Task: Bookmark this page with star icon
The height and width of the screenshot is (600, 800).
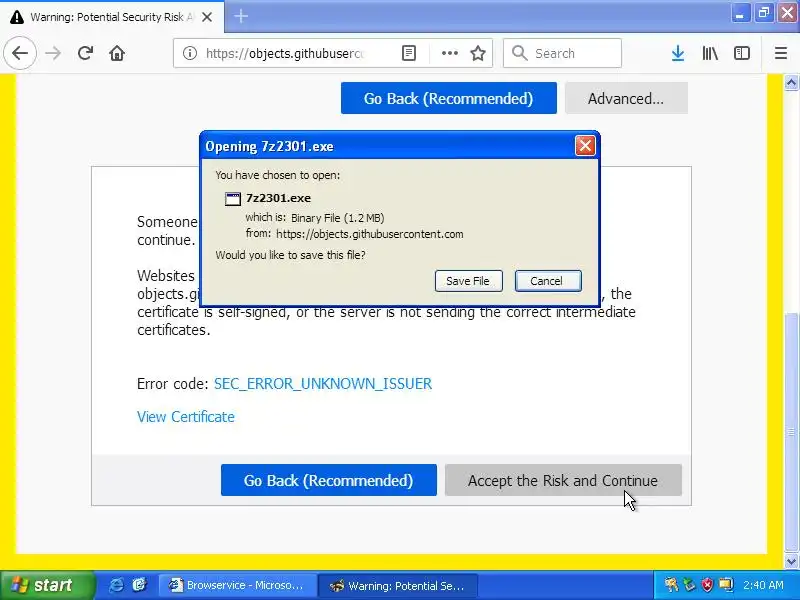Action: point(478,53)
